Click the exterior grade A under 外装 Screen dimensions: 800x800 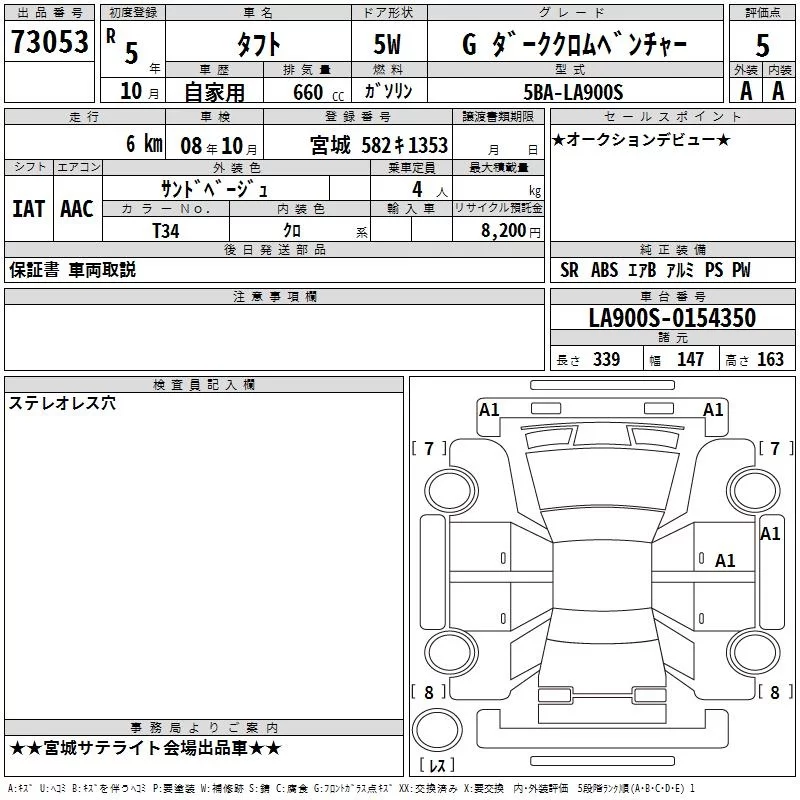[x=746, y=91]
